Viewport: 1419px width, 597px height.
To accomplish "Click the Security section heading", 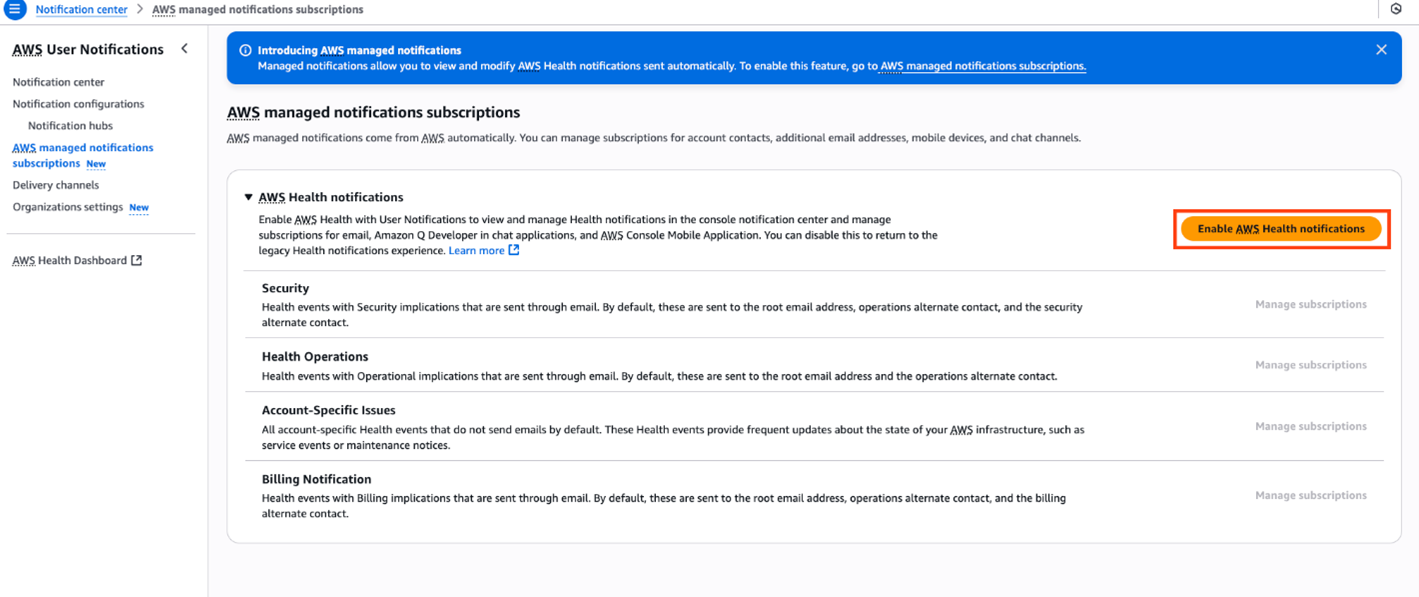I will pyautogui.click(x=285, y=288).
